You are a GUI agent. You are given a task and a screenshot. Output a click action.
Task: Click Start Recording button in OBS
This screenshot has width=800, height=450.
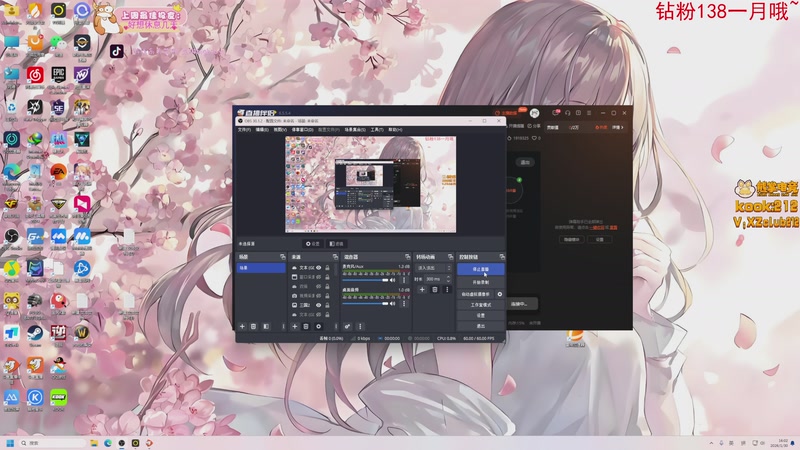pos(481,283)
